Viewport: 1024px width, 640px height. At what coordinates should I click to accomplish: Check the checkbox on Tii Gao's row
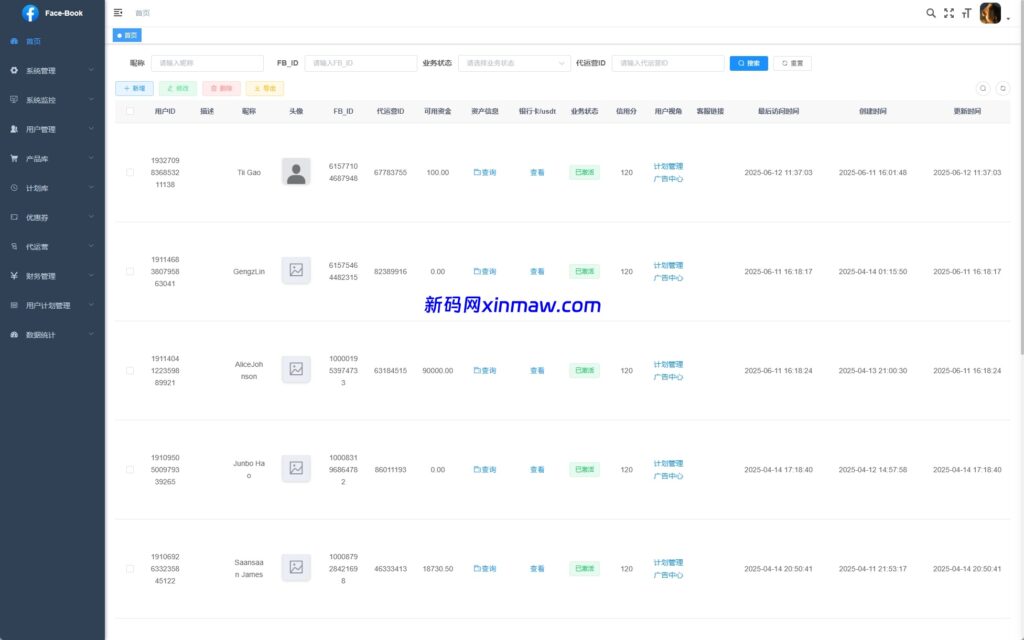click(128, 171)
